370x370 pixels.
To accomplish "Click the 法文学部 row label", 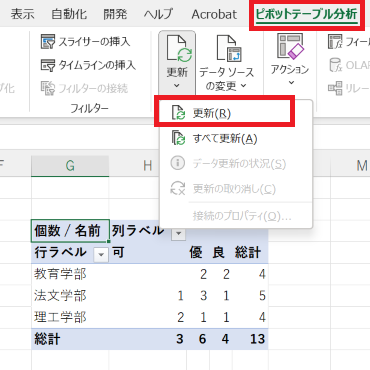I will coord(60,296).
